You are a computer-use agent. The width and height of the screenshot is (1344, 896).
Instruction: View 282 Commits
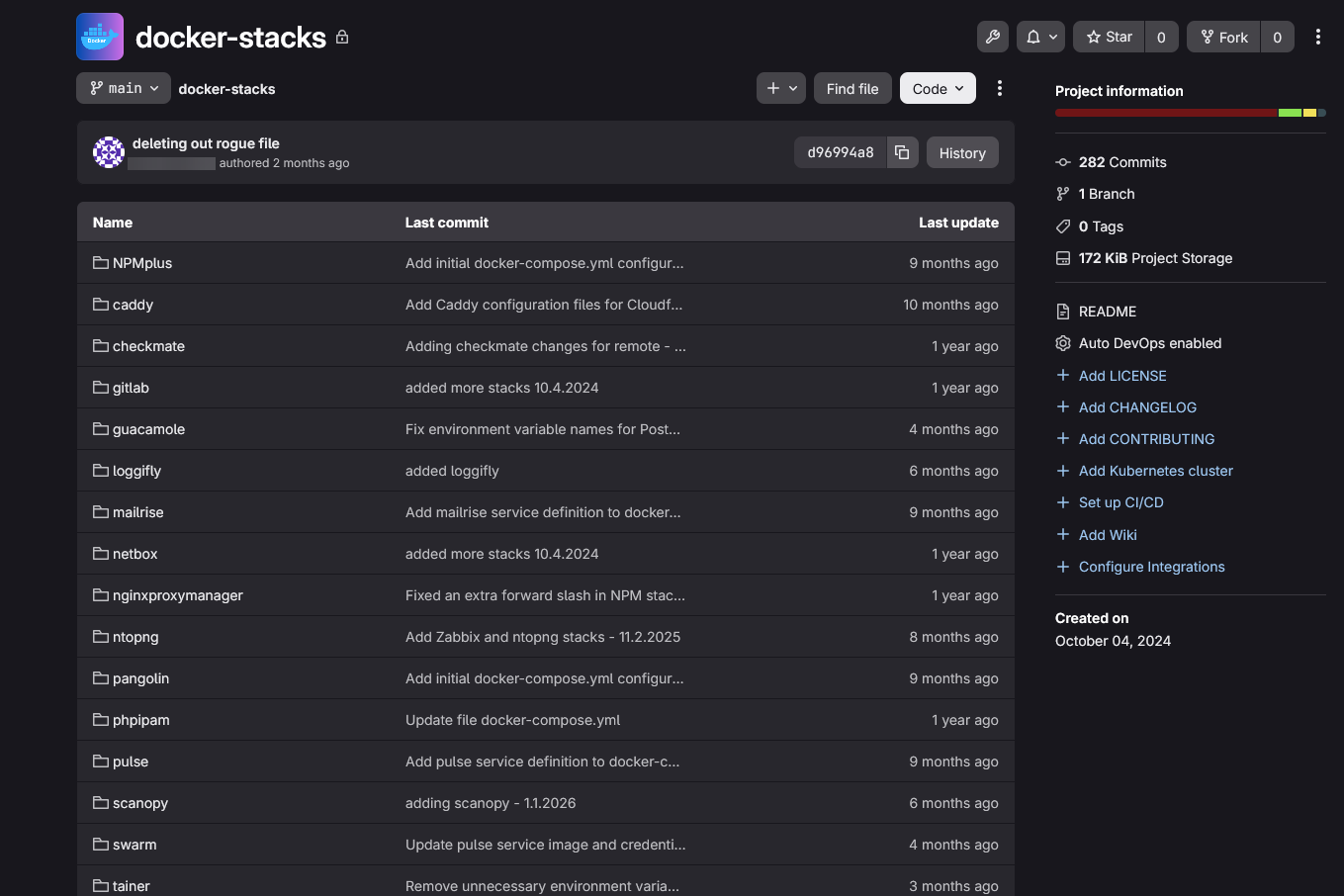pyautogui.click(x=1122, y=162)
